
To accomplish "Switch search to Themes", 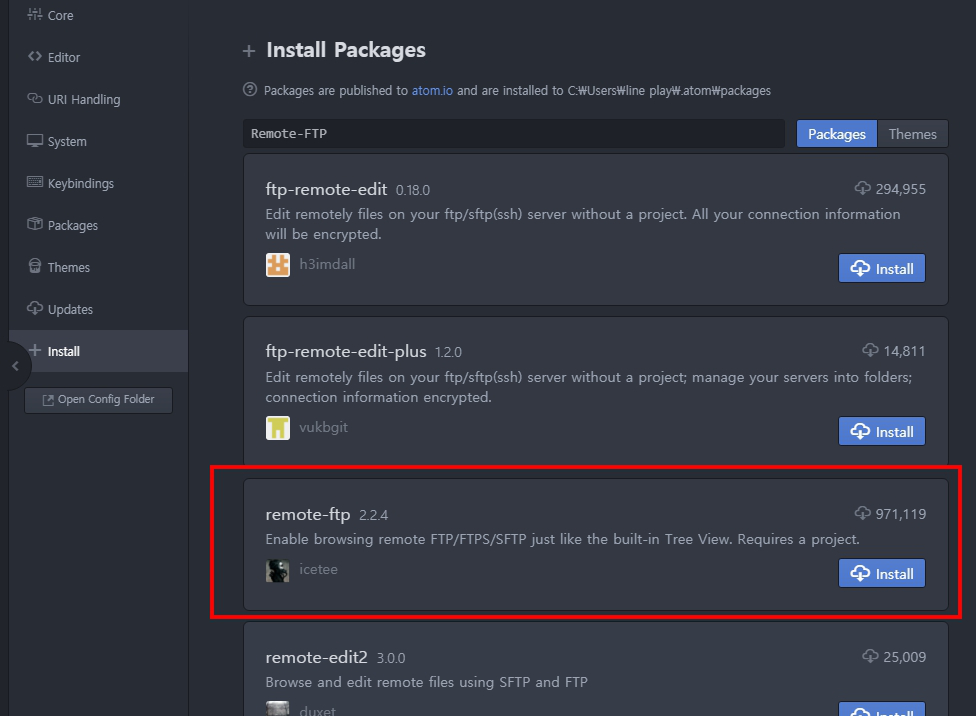I will pyautogui.click(x=913, y=134).
